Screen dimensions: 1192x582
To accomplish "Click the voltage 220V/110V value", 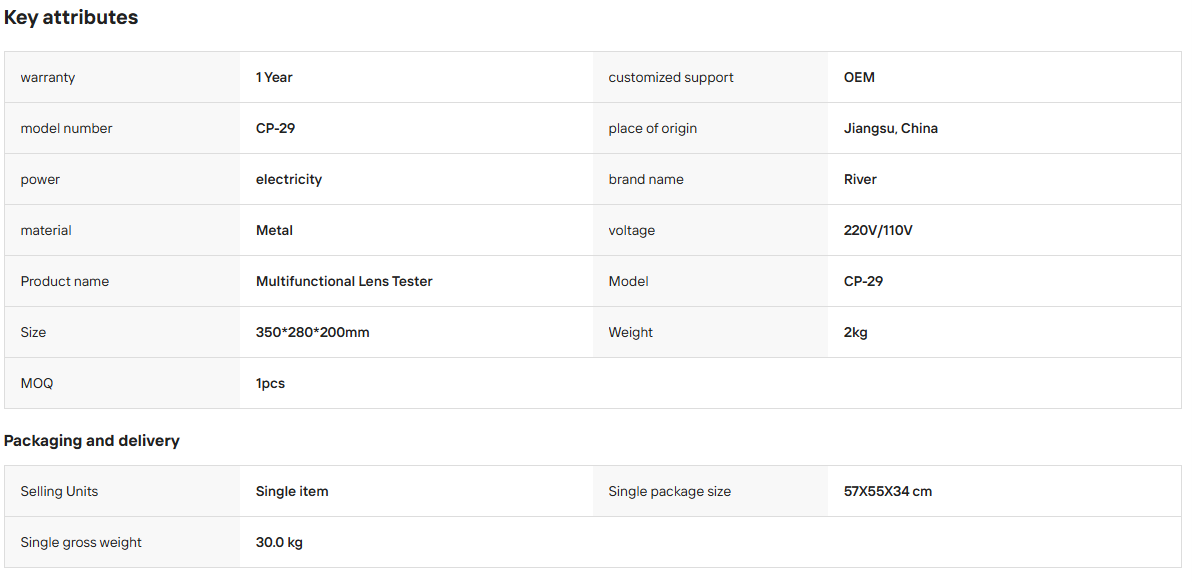I will [877, 230].
